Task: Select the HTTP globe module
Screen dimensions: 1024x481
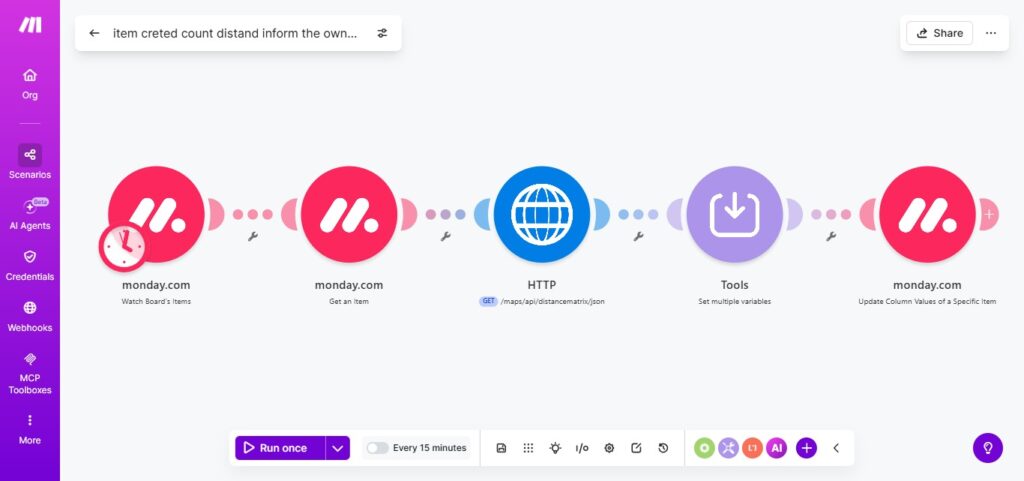Action: click(x=542, y=215)
